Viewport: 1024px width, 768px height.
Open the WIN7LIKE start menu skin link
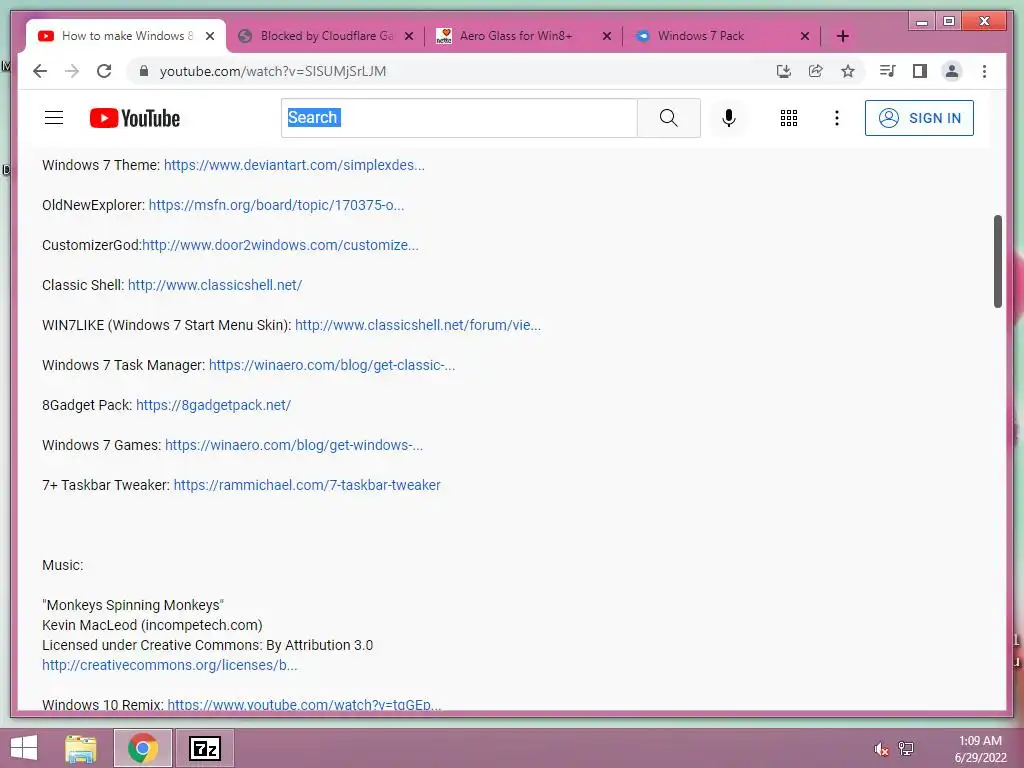point(418,325)
